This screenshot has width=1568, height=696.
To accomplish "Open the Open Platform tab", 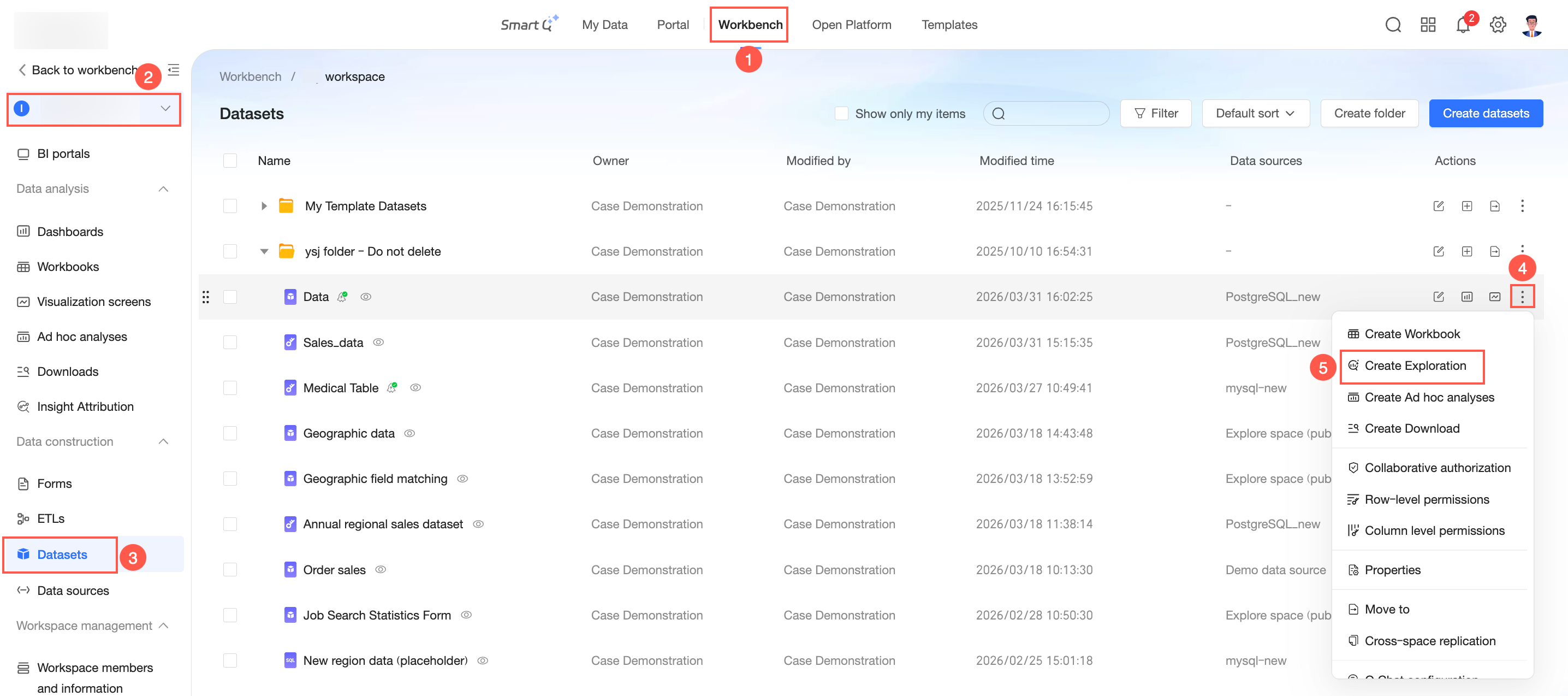I will pyautogui.click(x=851, y=25).
